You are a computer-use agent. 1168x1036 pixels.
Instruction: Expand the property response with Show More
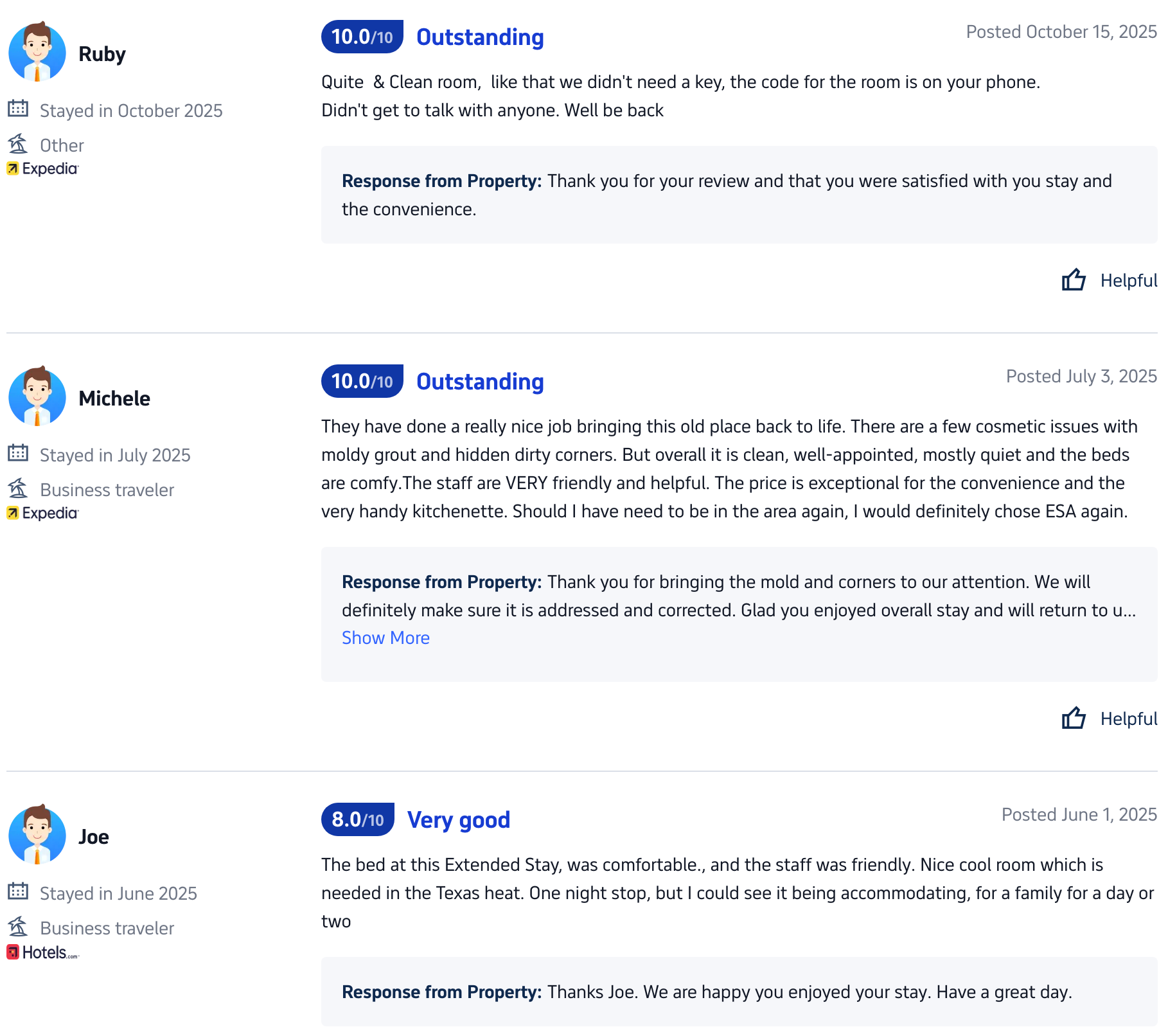click(x=385, y=638)
